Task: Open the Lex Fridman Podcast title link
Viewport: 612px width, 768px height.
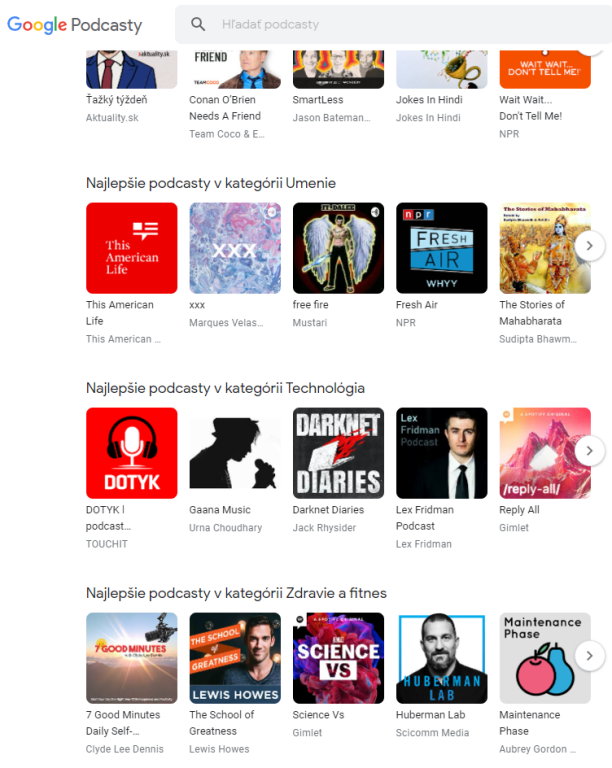Action: (x=424, y=518)
